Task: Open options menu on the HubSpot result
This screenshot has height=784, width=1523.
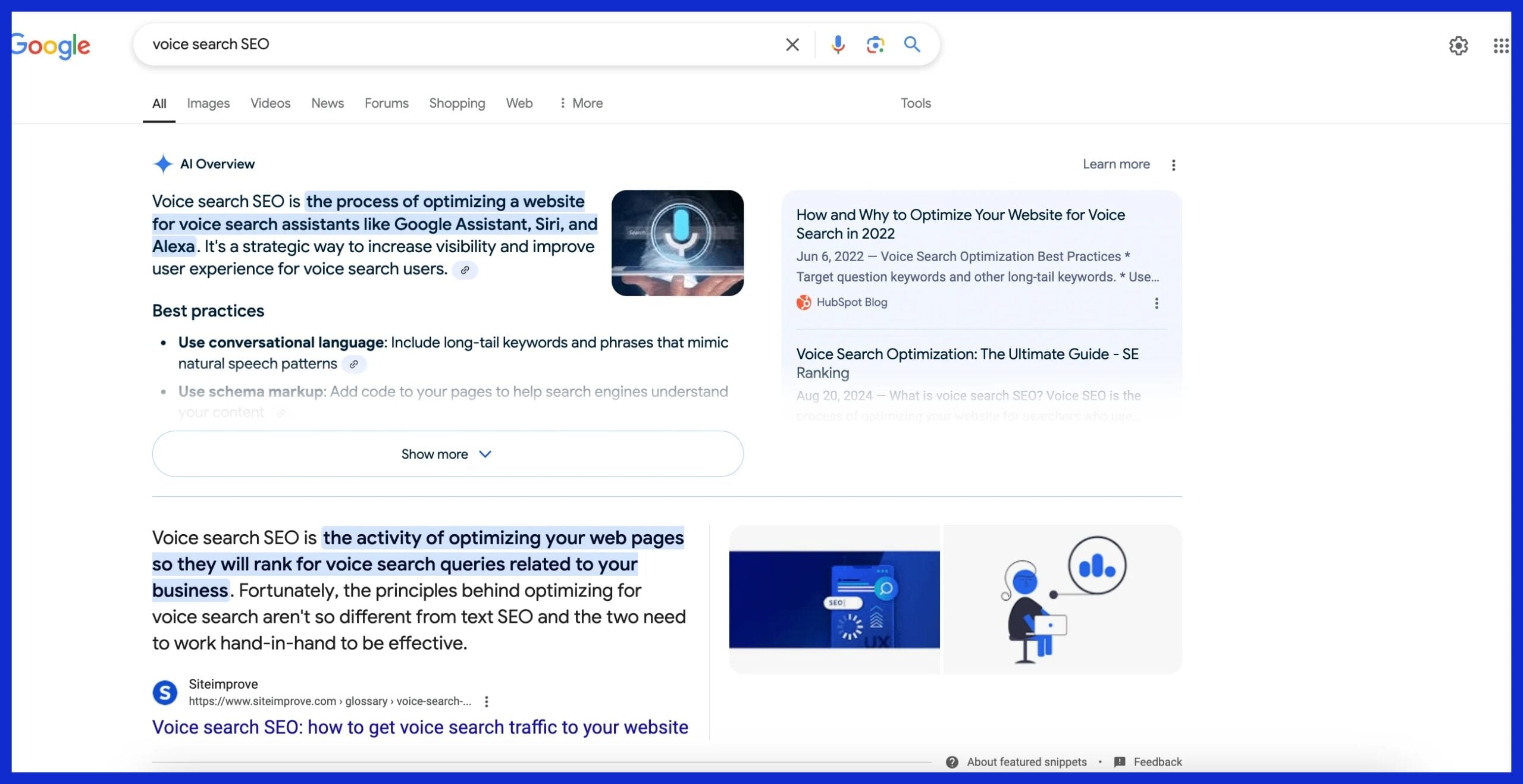Action: click(1157, 303)
